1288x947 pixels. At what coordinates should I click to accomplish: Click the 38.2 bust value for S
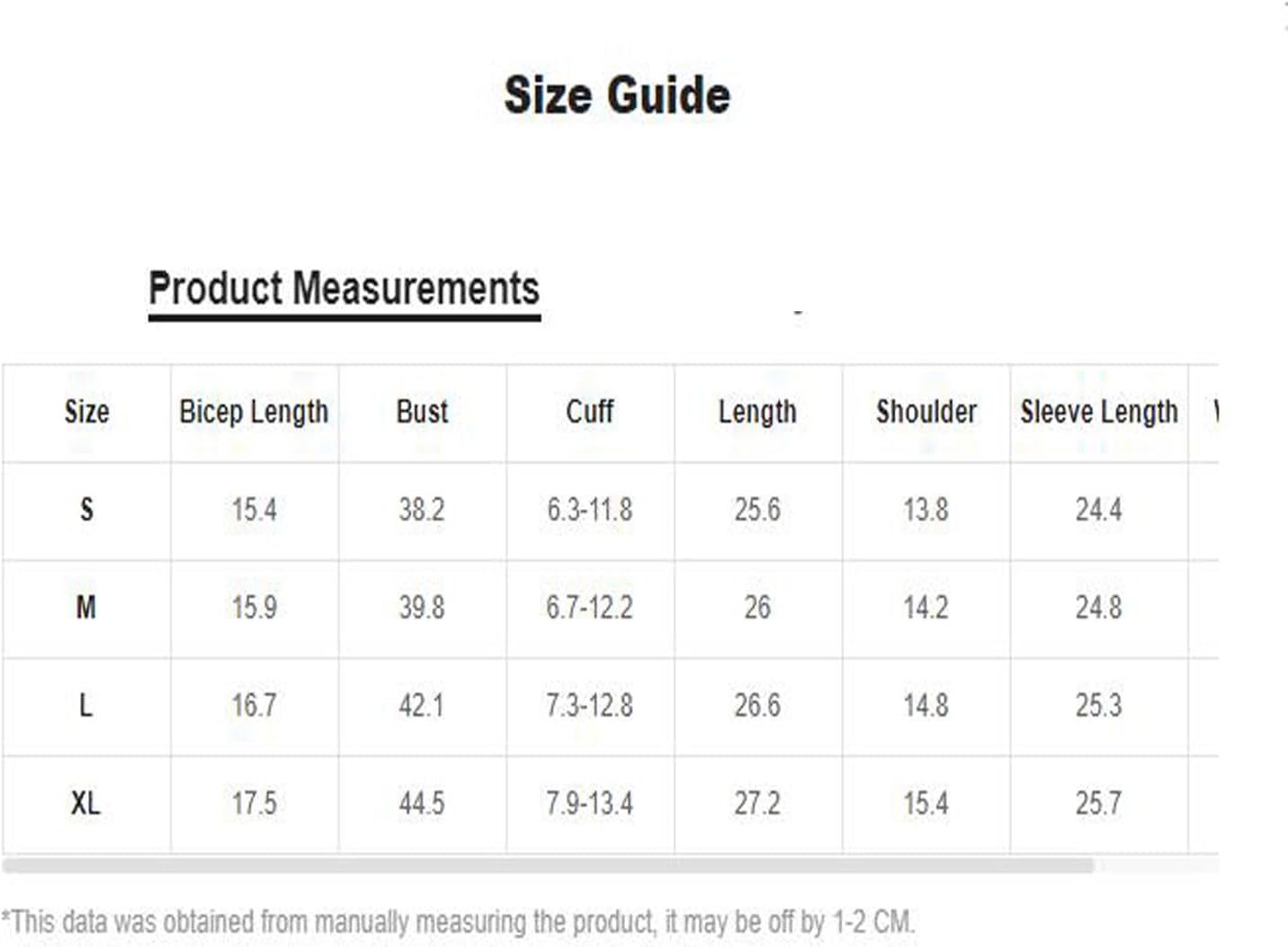coord(422,510)
